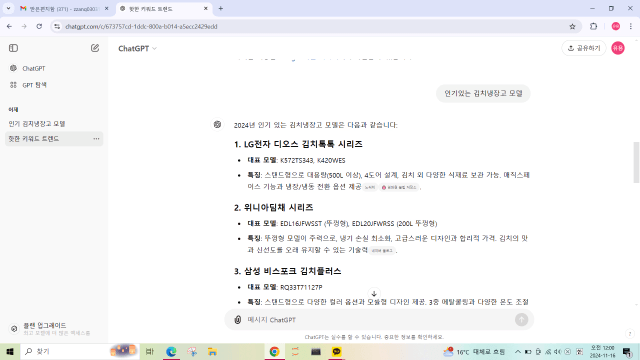
Task: Focus the 메시지 ChatGPT input field
Action: 378,320
